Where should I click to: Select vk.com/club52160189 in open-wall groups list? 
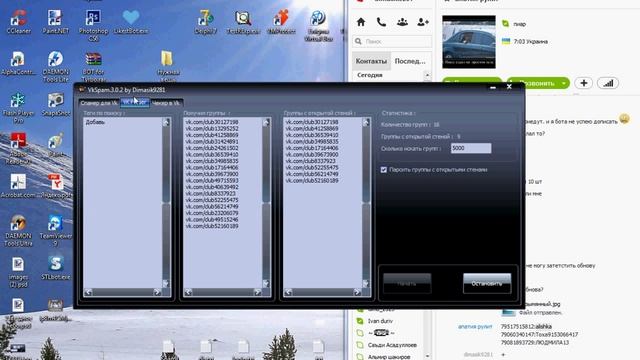point(312,180)
